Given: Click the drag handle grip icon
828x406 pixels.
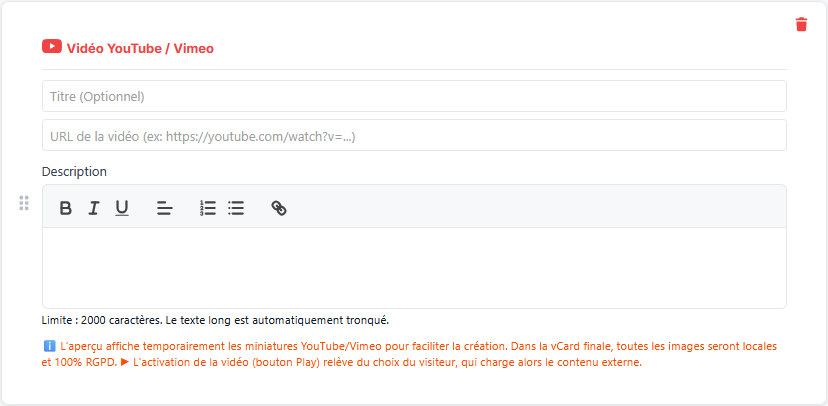Looking at the screenshot, I should [x=24, y=203].
